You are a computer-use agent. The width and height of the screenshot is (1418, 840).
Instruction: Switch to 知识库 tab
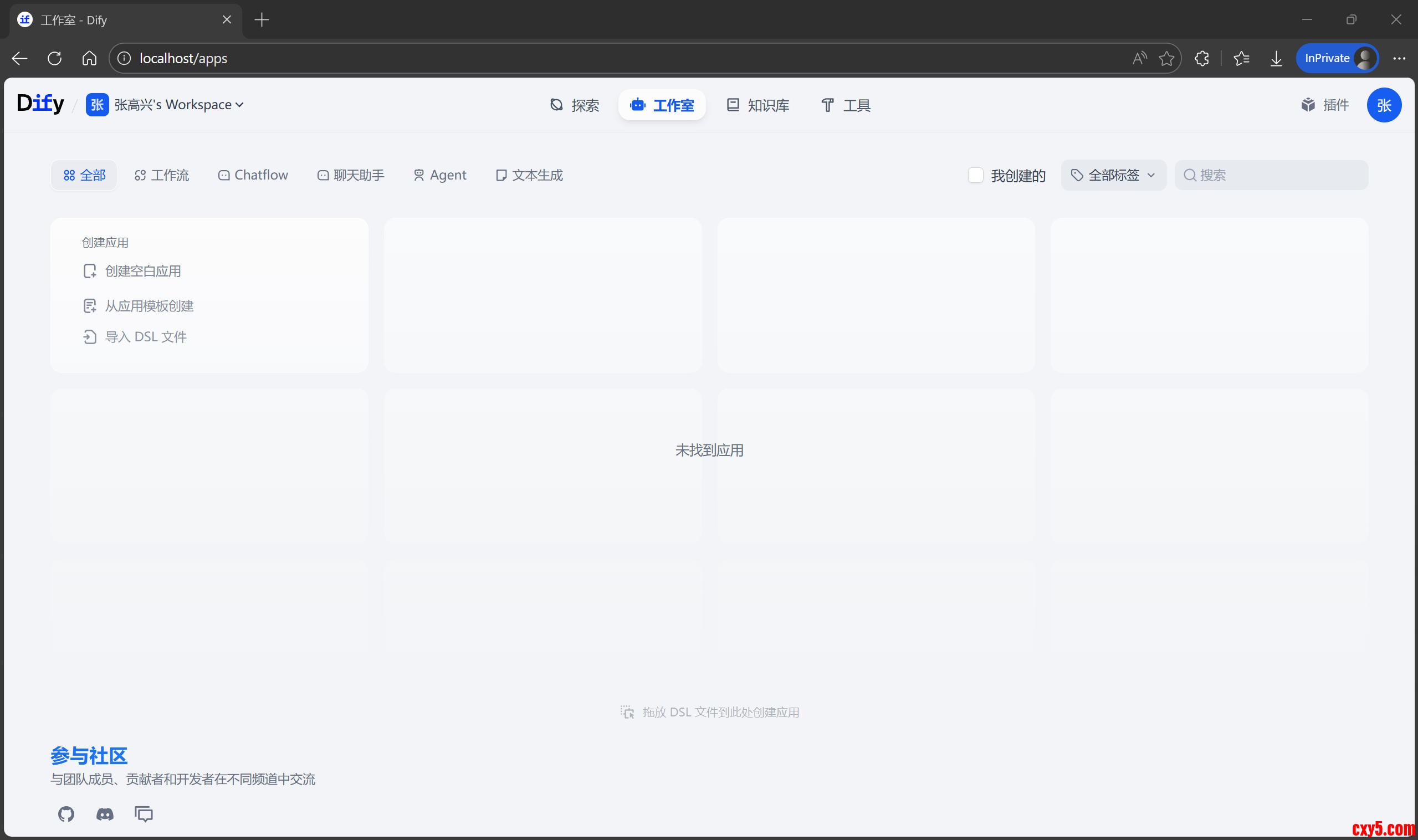[758, 105]
